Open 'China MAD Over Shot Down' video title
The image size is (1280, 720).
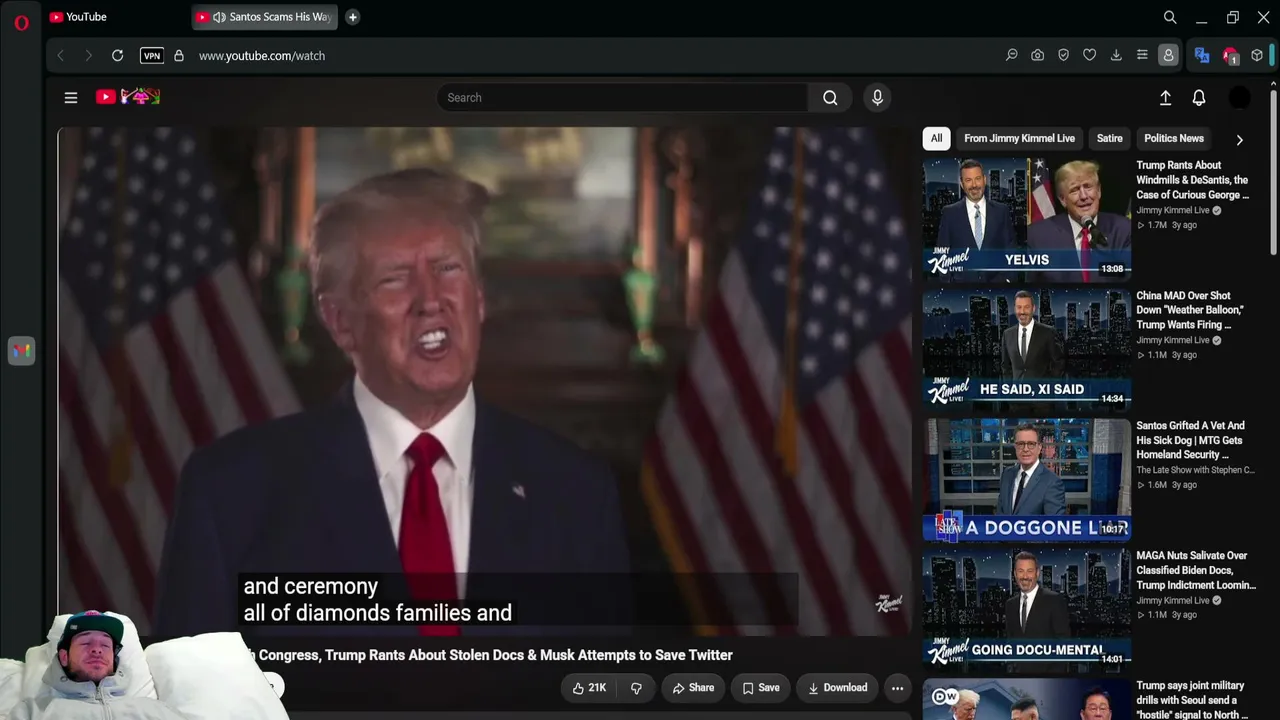point(1190,310)
